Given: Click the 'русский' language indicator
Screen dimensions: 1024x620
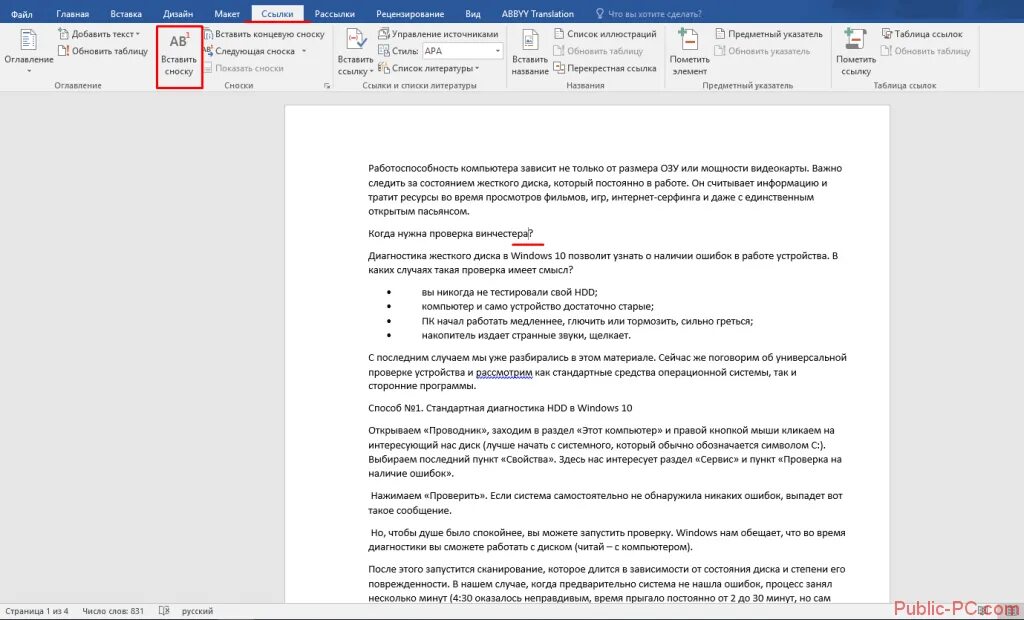Looking at the screenshot, I should [x=197, y=612].
